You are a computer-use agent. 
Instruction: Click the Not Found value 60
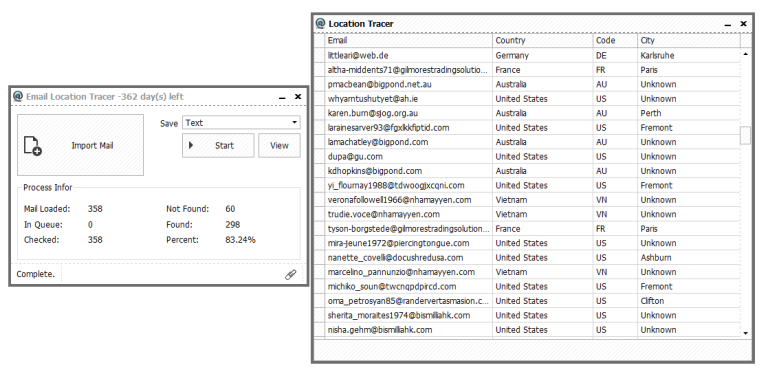(x=230, y=209)
